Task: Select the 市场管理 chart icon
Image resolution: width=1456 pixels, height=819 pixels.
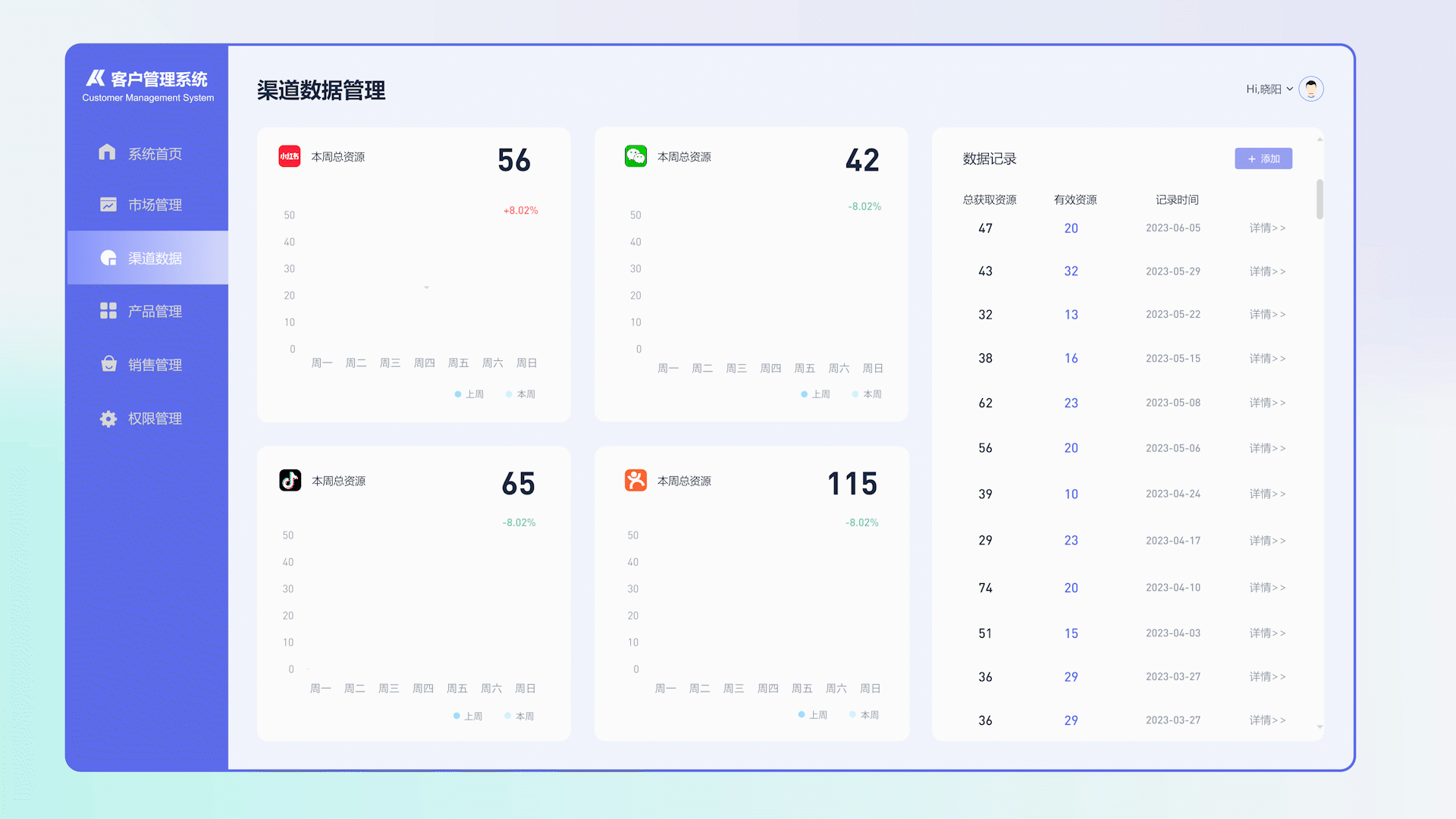Action: tap(107, 204)
